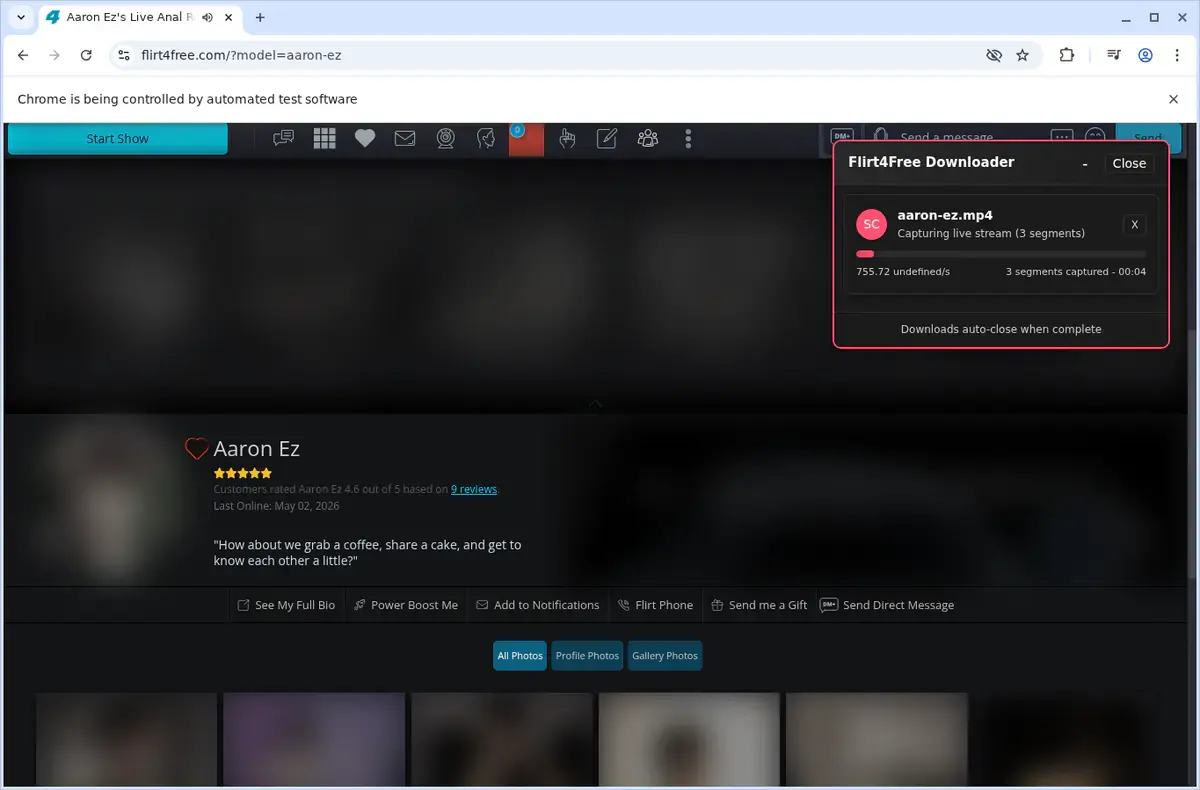Click Add to Notifications
Viewport: 1200px width, 790px height.
(538, 605)
